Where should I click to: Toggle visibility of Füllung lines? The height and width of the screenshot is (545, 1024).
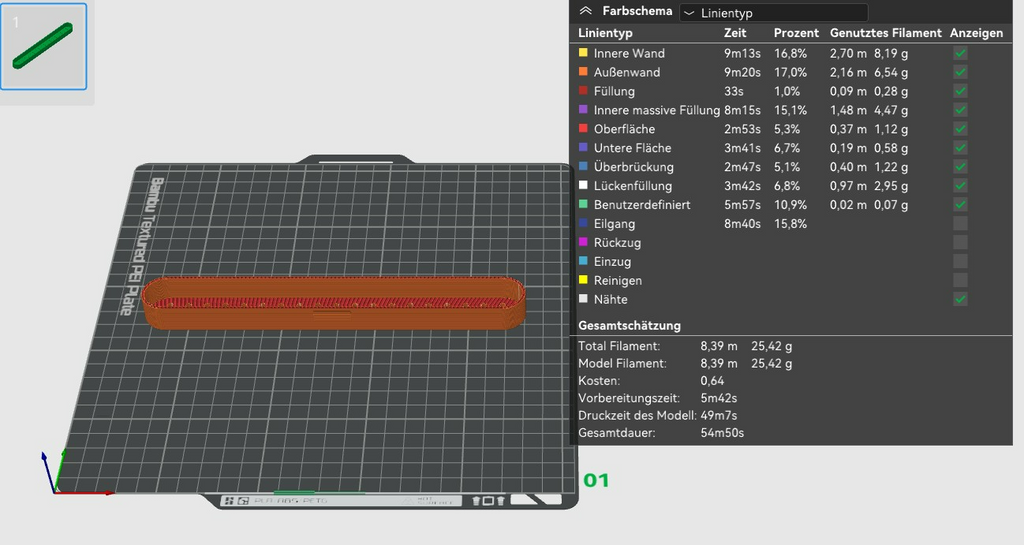(960, 91)
